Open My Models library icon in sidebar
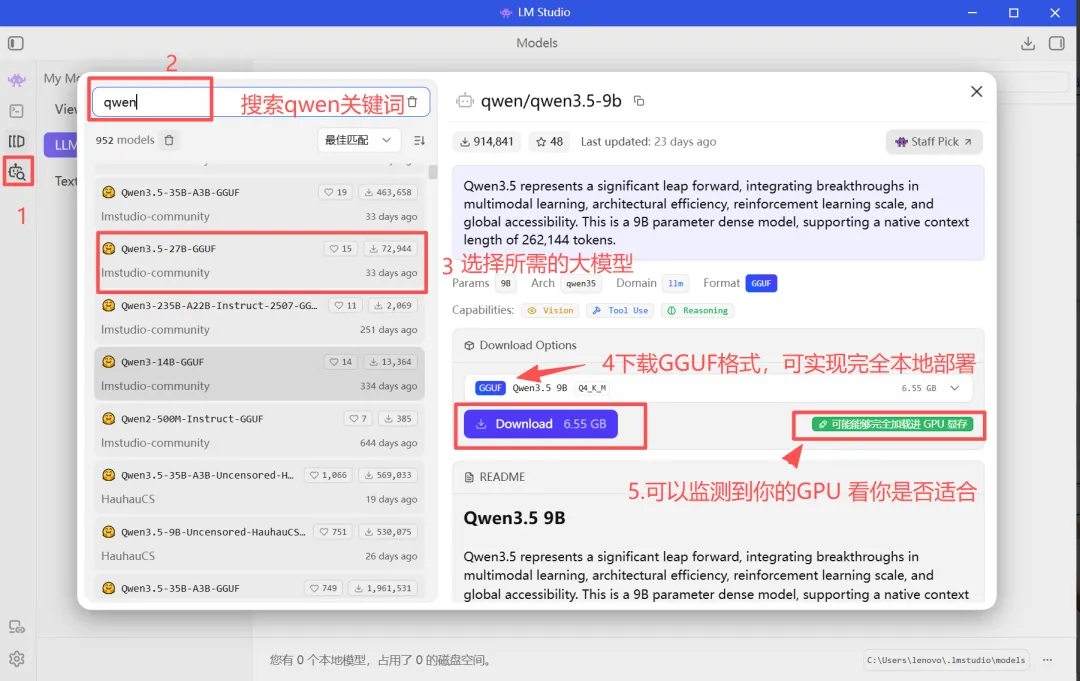This screenshot has width=1080, height=681. (17, 141)
